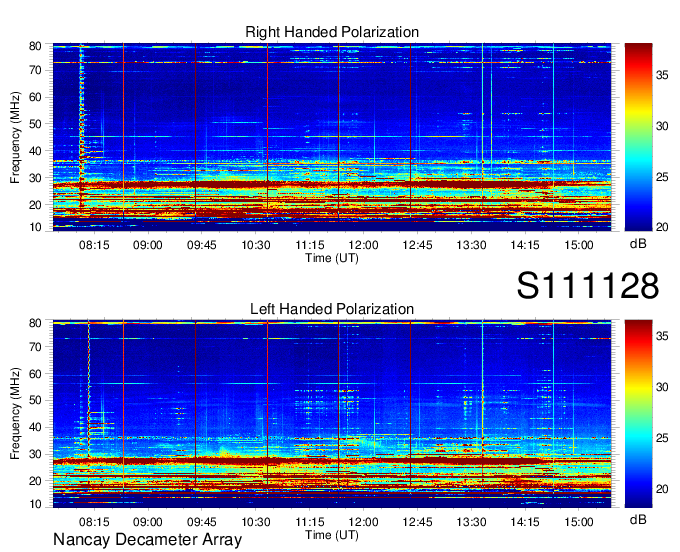Click the 12:45 tick under Right Handed plot
680x552 pixels.
pyautogui.click(x=417, y=245)
